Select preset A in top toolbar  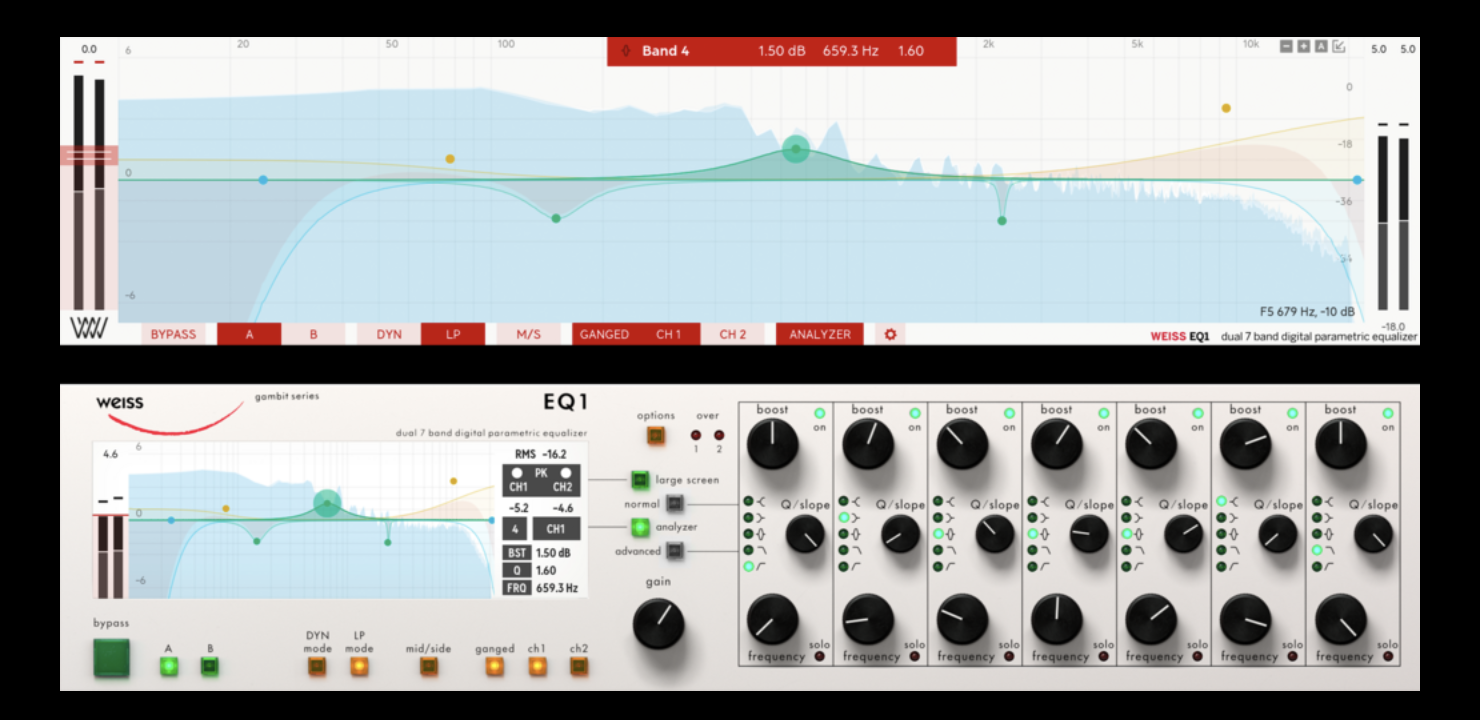pyautogui.click(x=249, y=334)
